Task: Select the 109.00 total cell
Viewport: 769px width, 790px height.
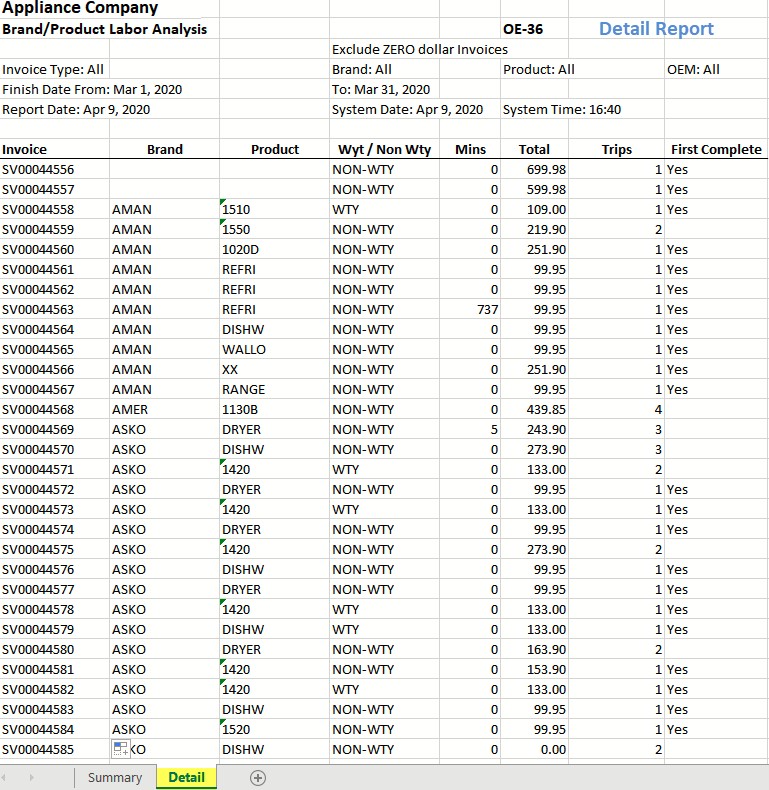Action: [x=534, y=209]
